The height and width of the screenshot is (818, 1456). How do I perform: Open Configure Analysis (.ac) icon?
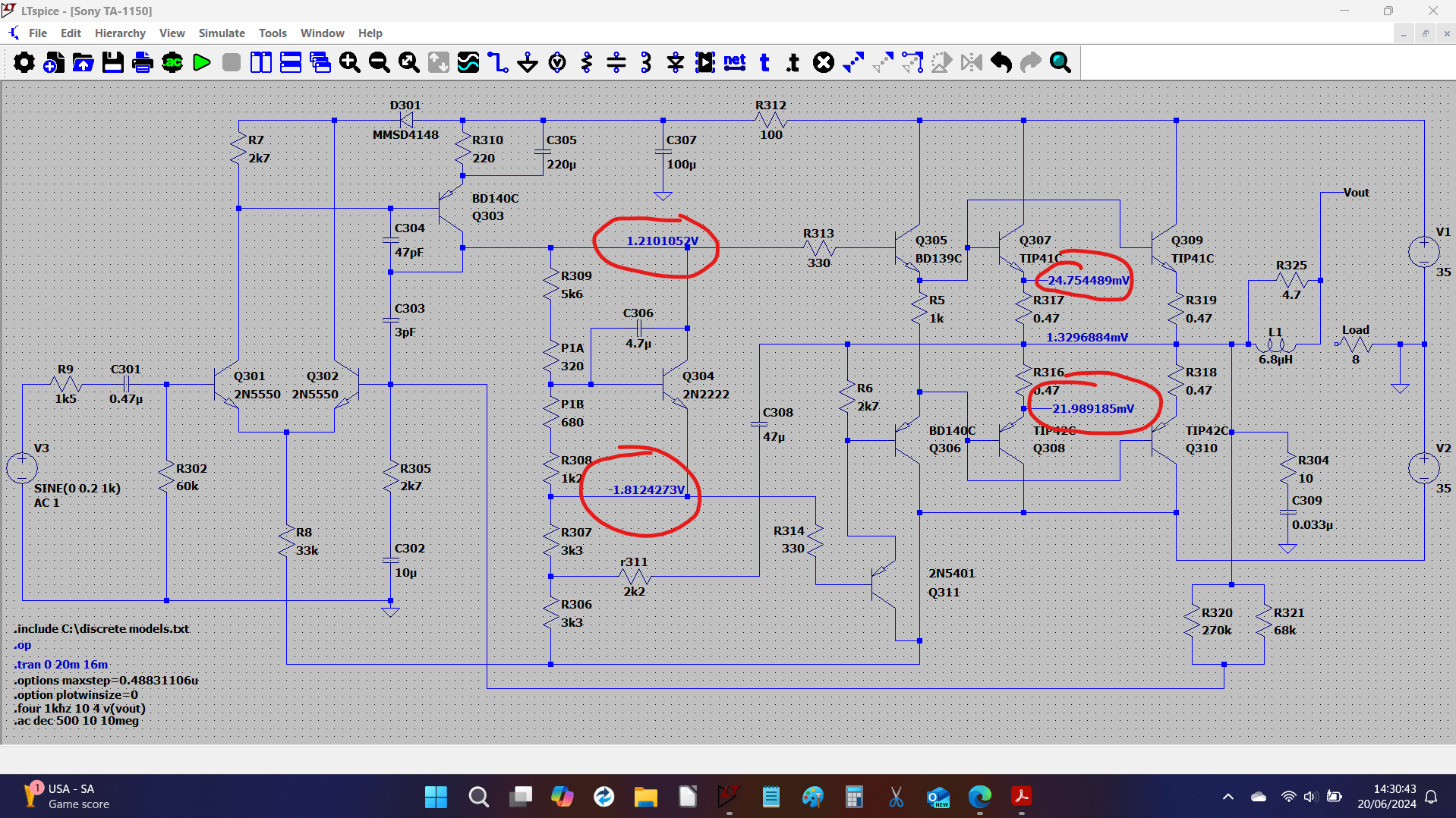[172, 62]
